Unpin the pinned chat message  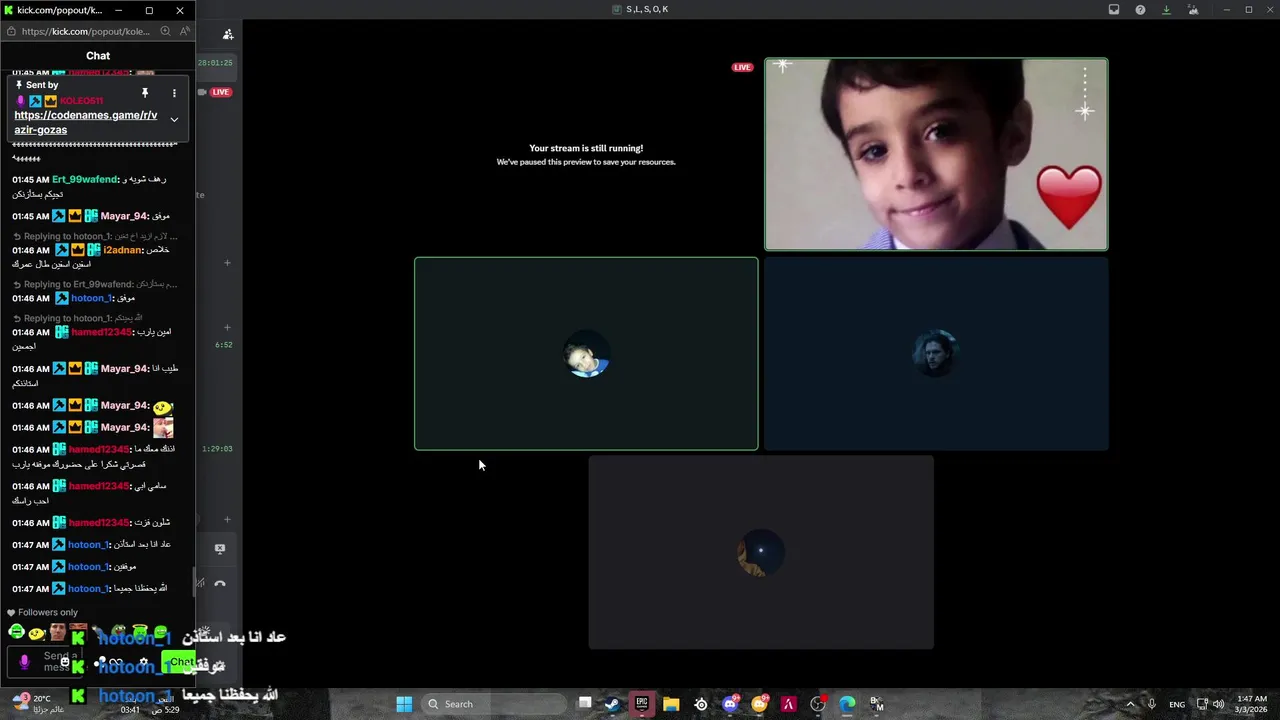(x=145, y=93)
